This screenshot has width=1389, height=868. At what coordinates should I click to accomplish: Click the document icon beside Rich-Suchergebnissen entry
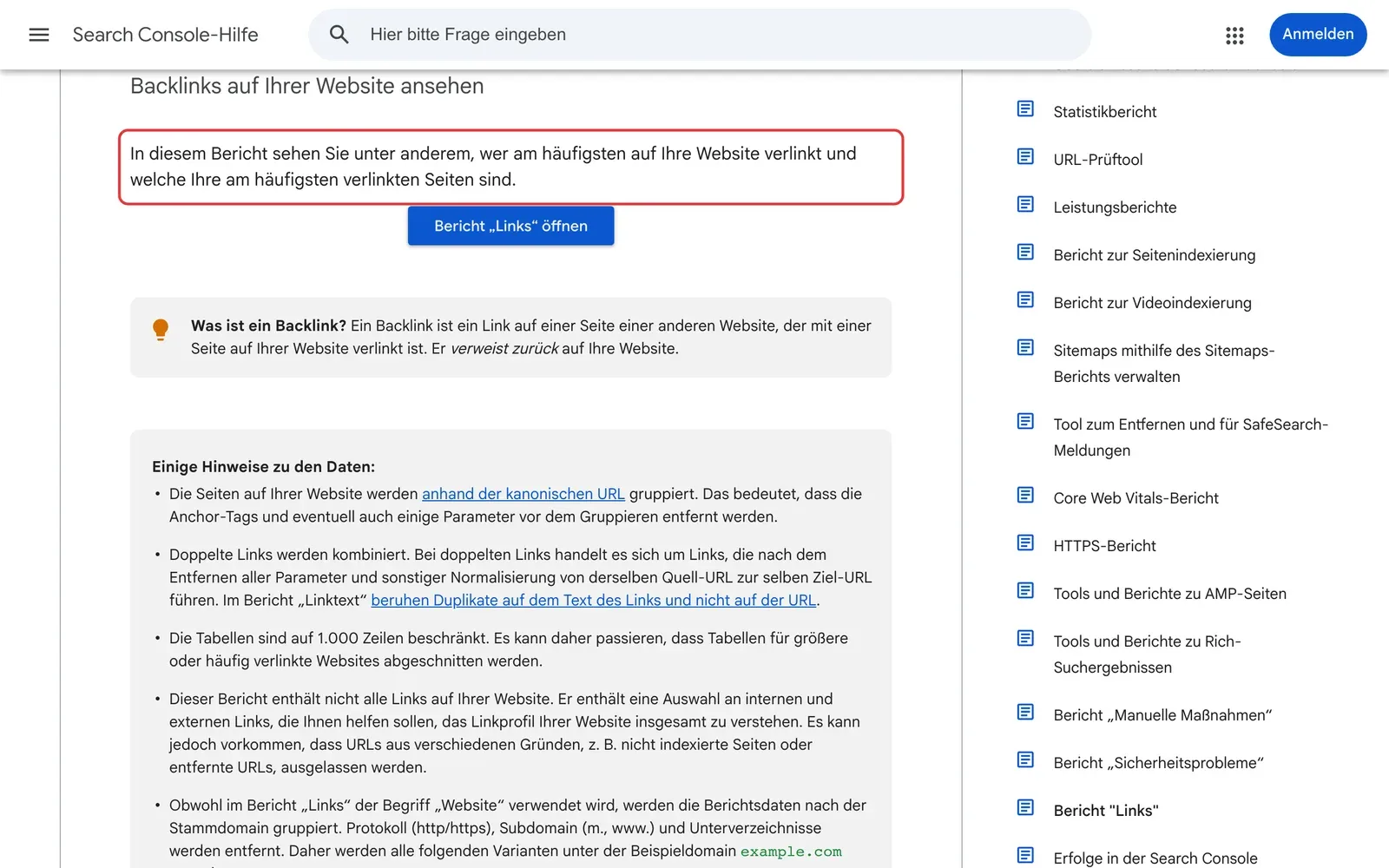1025,638
